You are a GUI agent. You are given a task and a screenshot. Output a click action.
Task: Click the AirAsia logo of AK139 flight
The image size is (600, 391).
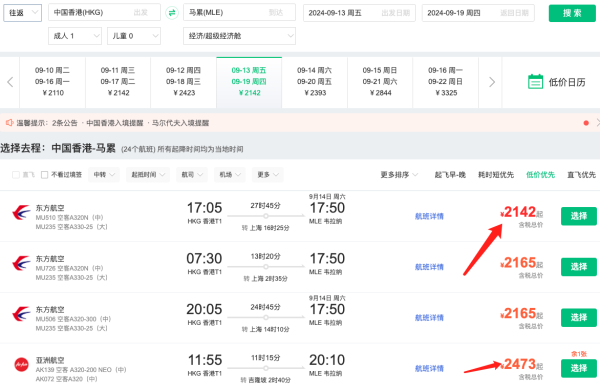pos(21,364)
